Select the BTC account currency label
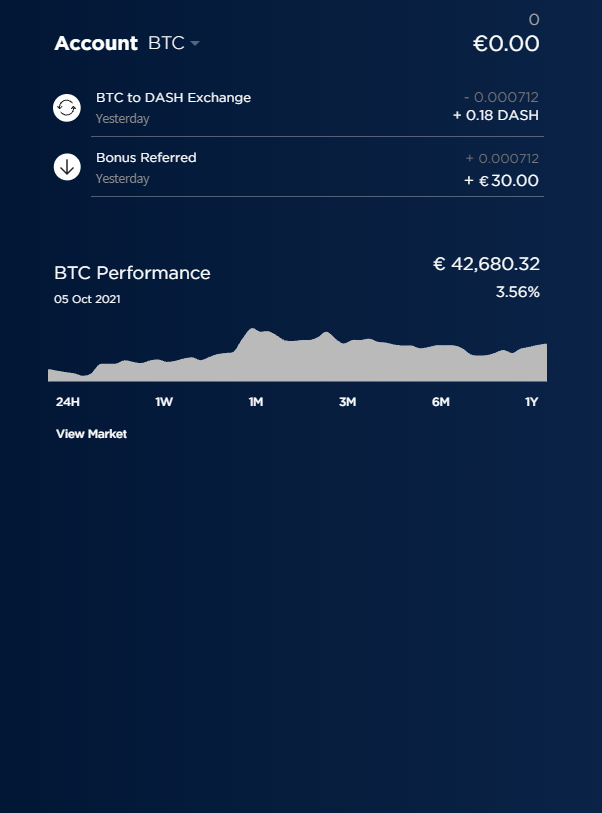The image size is (602, 813). click(x=166, y=43)
